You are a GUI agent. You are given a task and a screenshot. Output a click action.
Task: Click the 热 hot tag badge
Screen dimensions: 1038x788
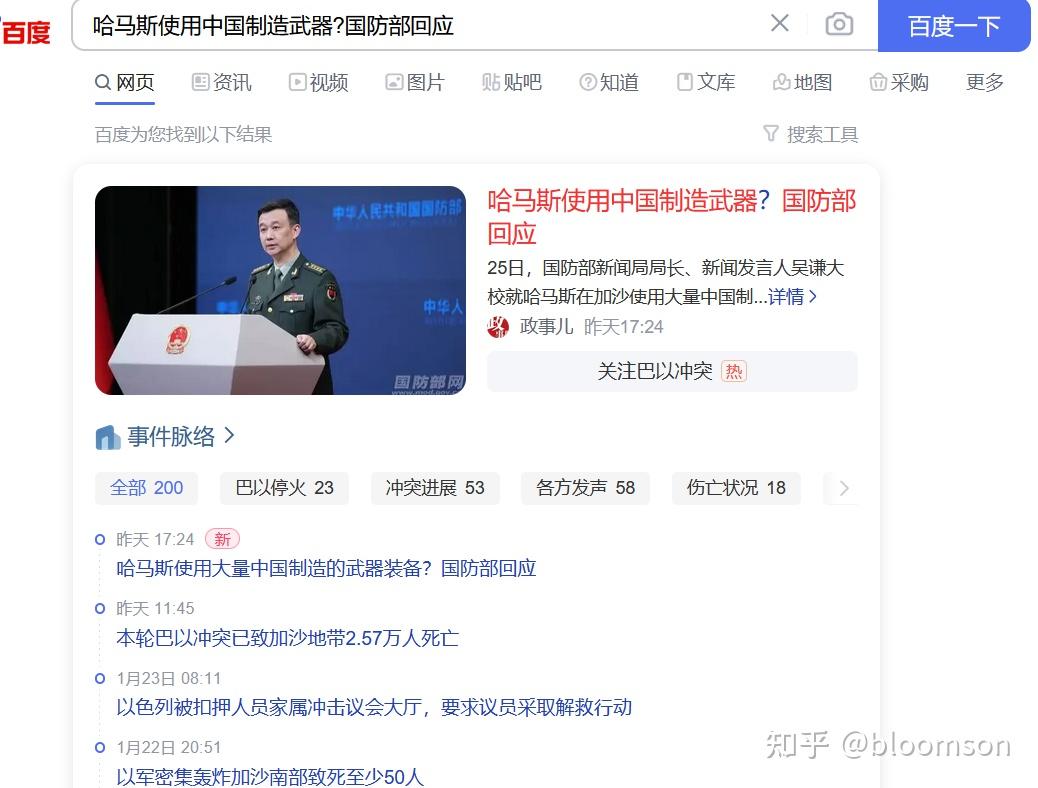[733, 371]
